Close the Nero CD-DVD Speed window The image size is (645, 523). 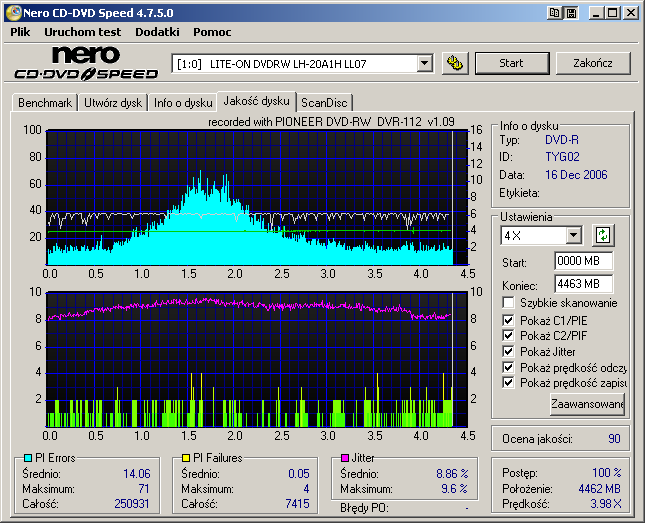(631, 13)
